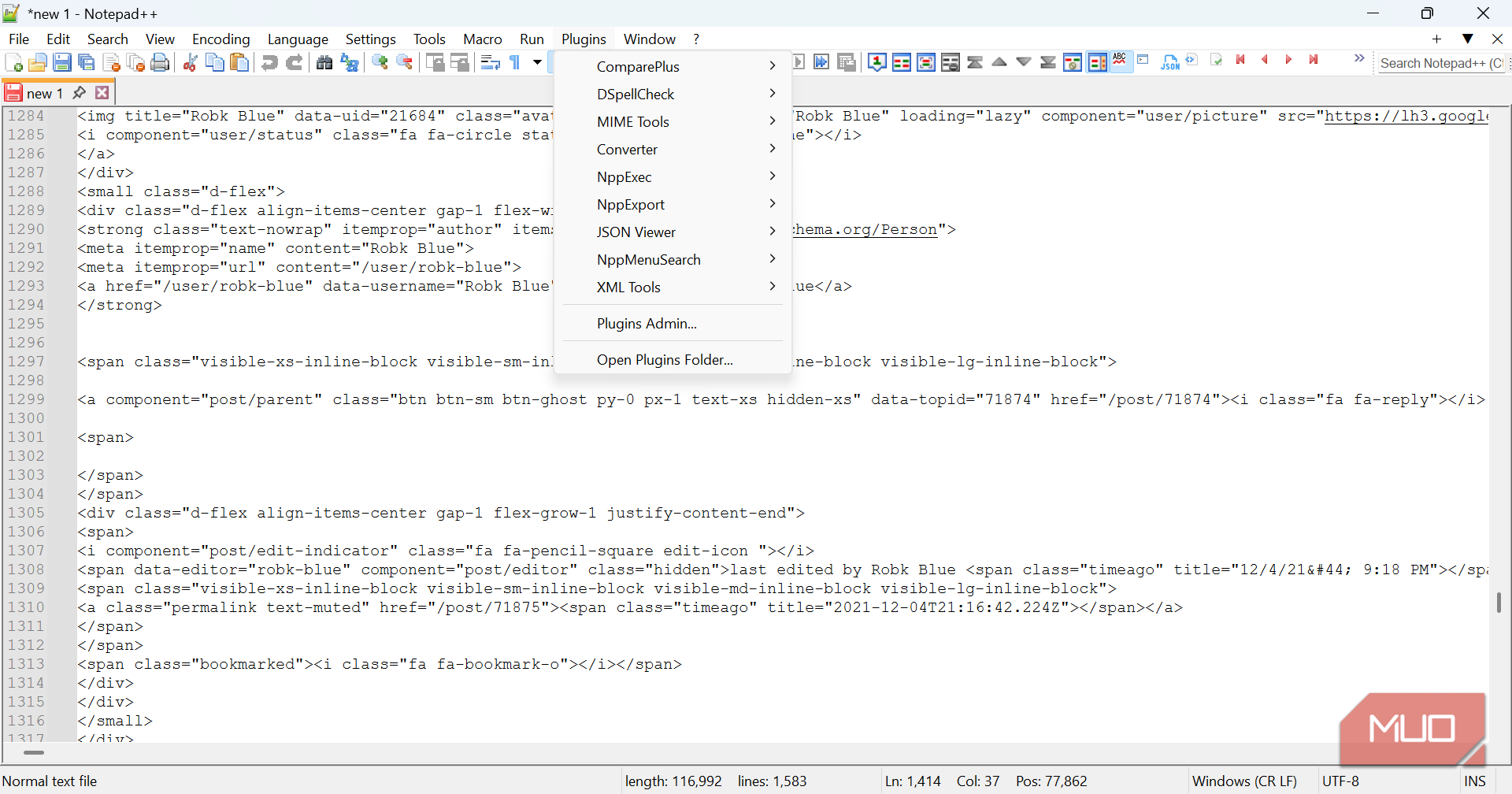Screen dimensions: 1512x794
Task: Go to next difference arrow
Action: 1024,62
